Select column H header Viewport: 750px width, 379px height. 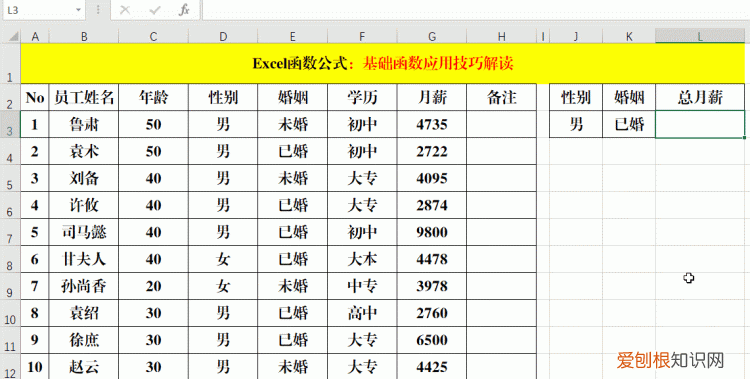[x=501, y=36]
